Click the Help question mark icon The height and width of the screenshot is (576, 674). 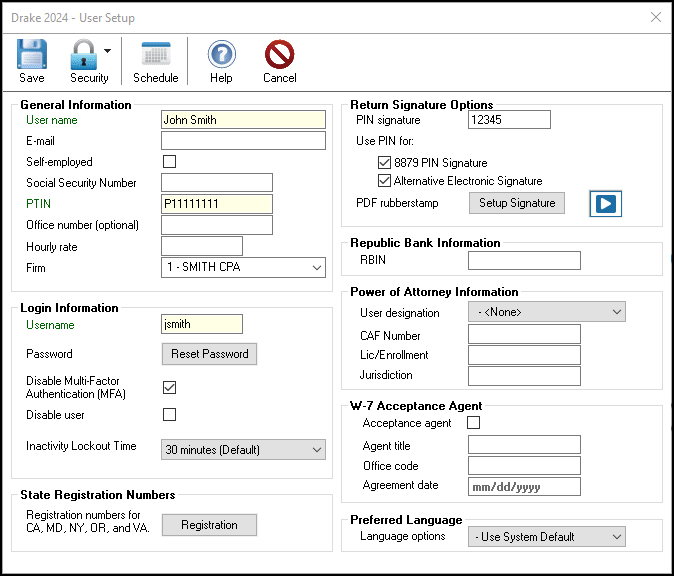221,54
